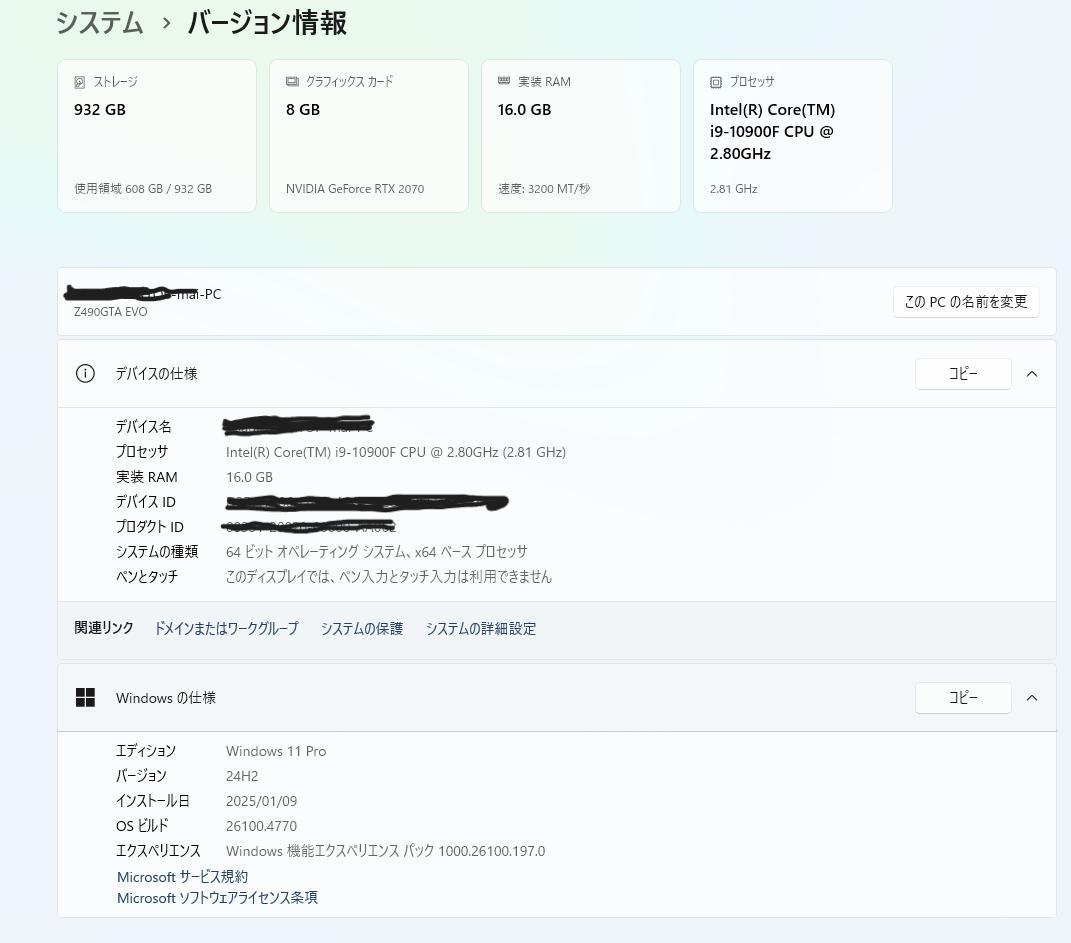
Task: Click the Z490GTA EVO device name area
Action: pyautogui.click(x=110, y=311)
